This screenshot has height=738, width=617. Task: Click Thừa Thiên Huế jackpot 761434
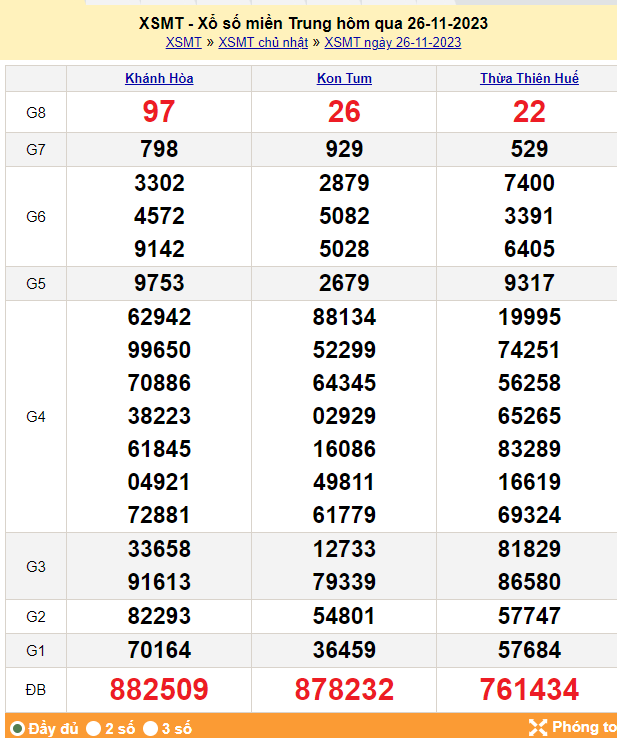click(529, 689)
